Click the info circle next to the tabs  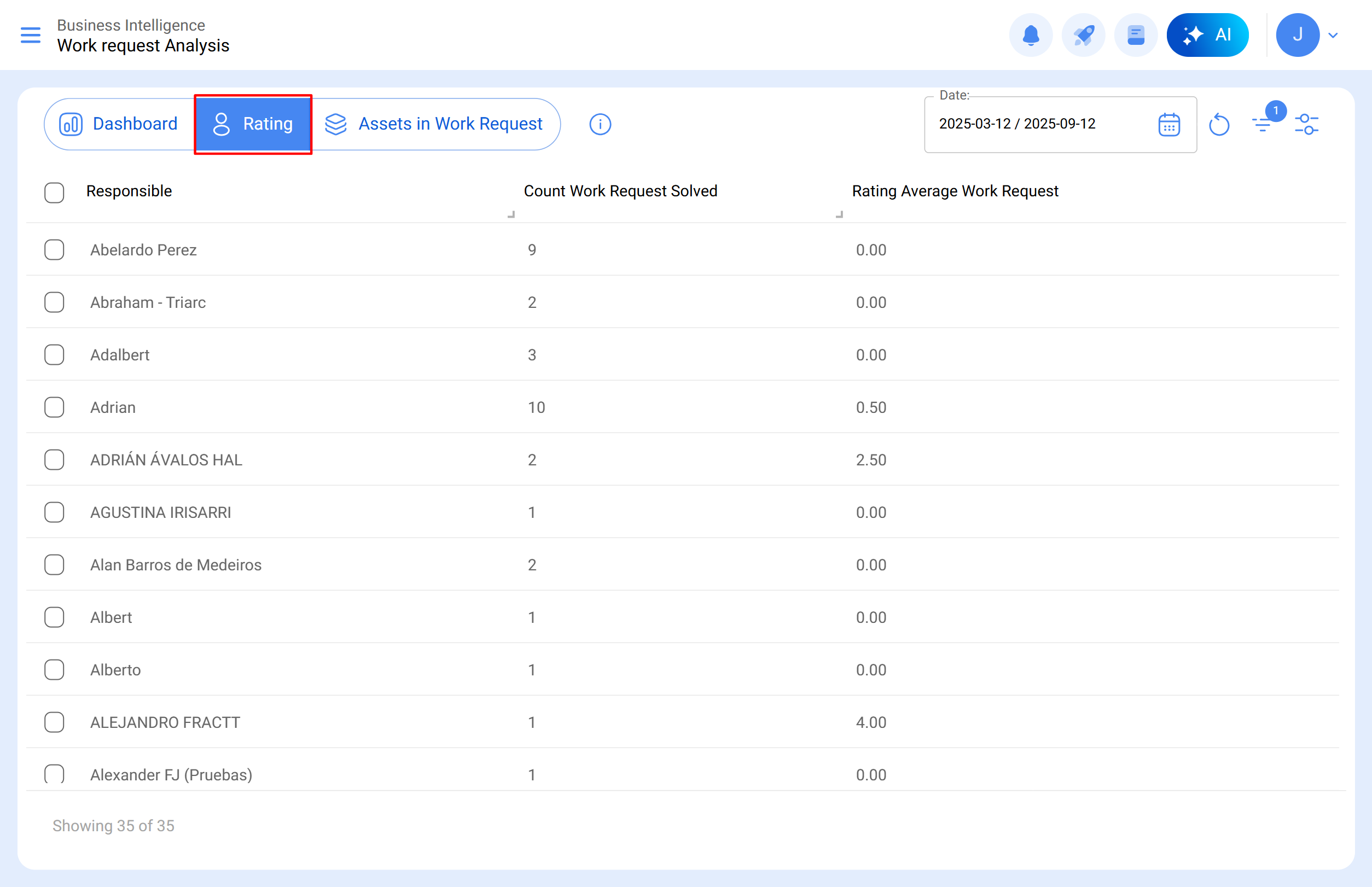[x=599, y=124]
